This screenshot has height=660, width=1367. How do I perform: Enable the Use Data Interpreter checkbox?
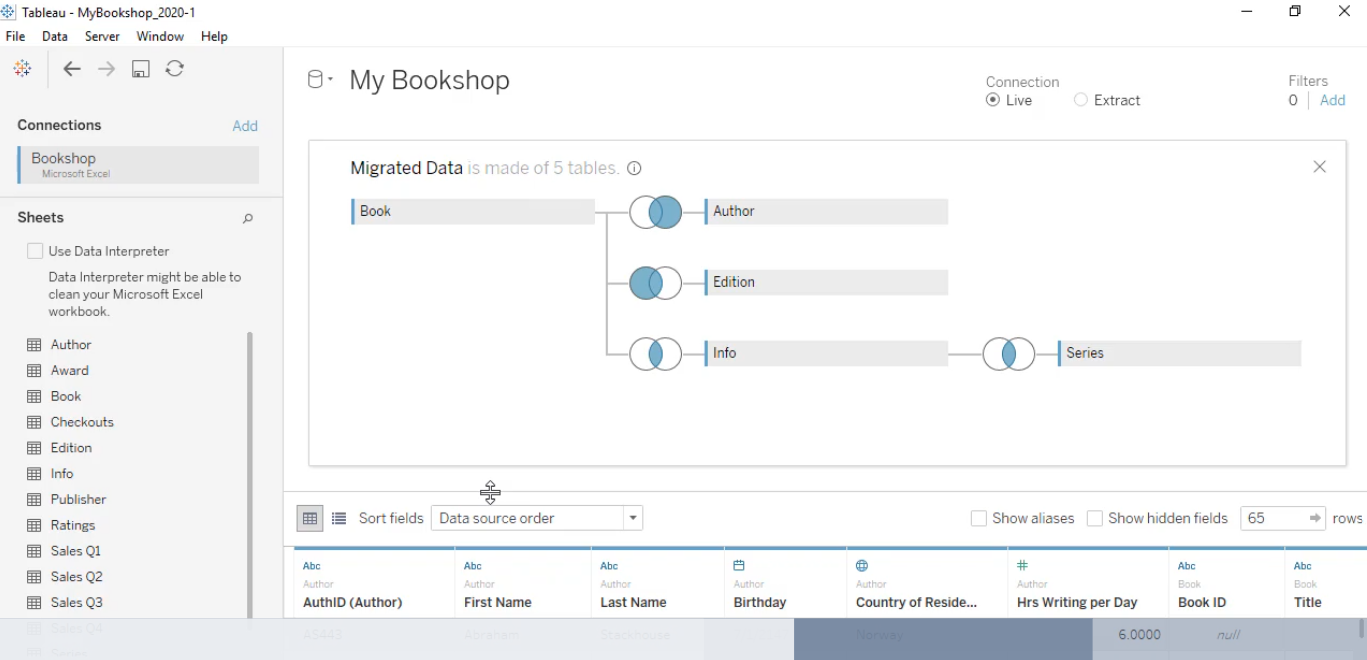35,250
